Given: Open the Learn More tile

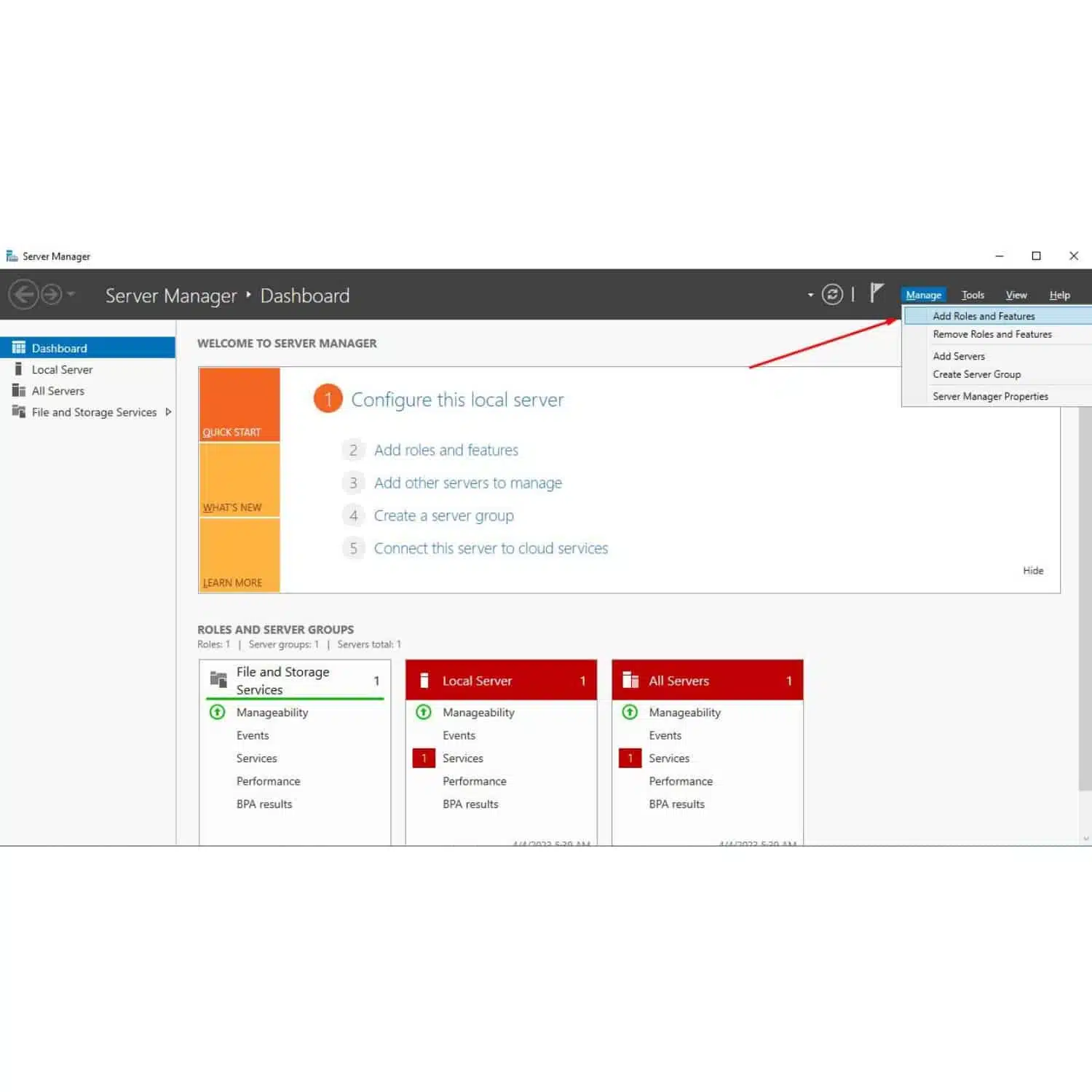Looking at the screenshot, I should [240, 555].
